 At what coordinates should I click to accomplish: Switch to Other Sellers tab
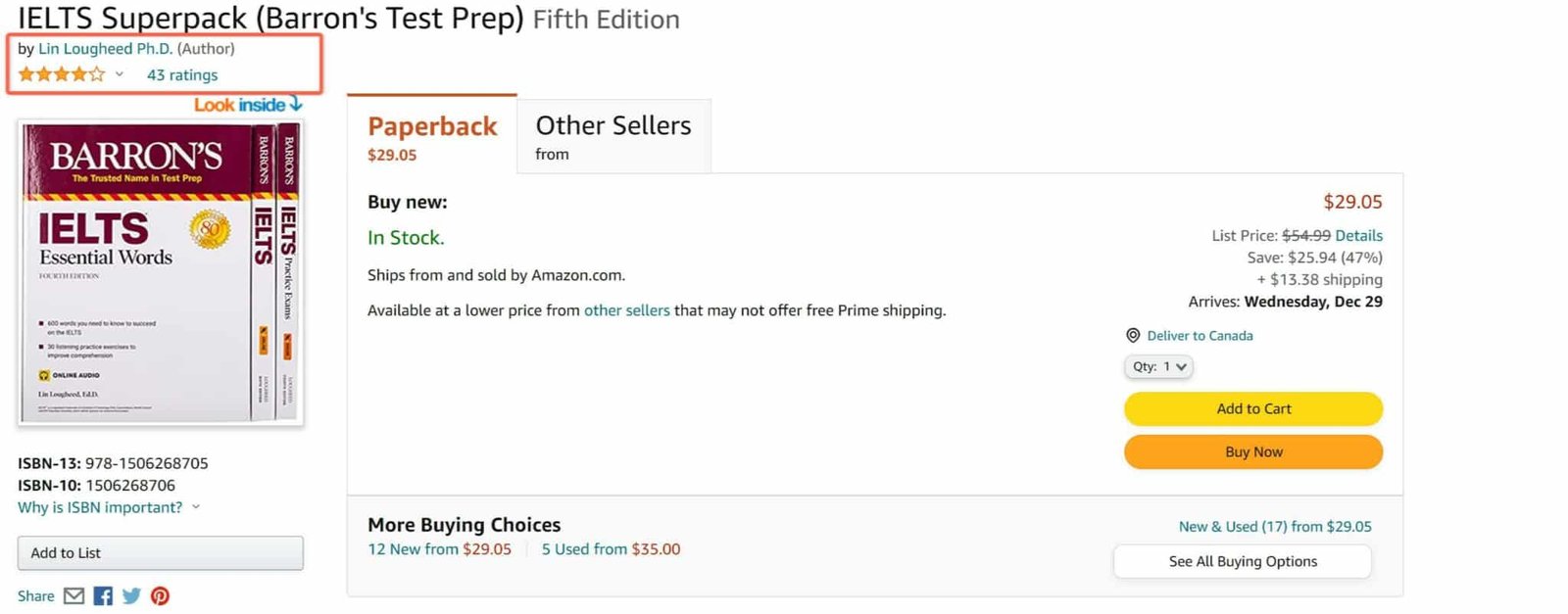(x=612, y=135)
